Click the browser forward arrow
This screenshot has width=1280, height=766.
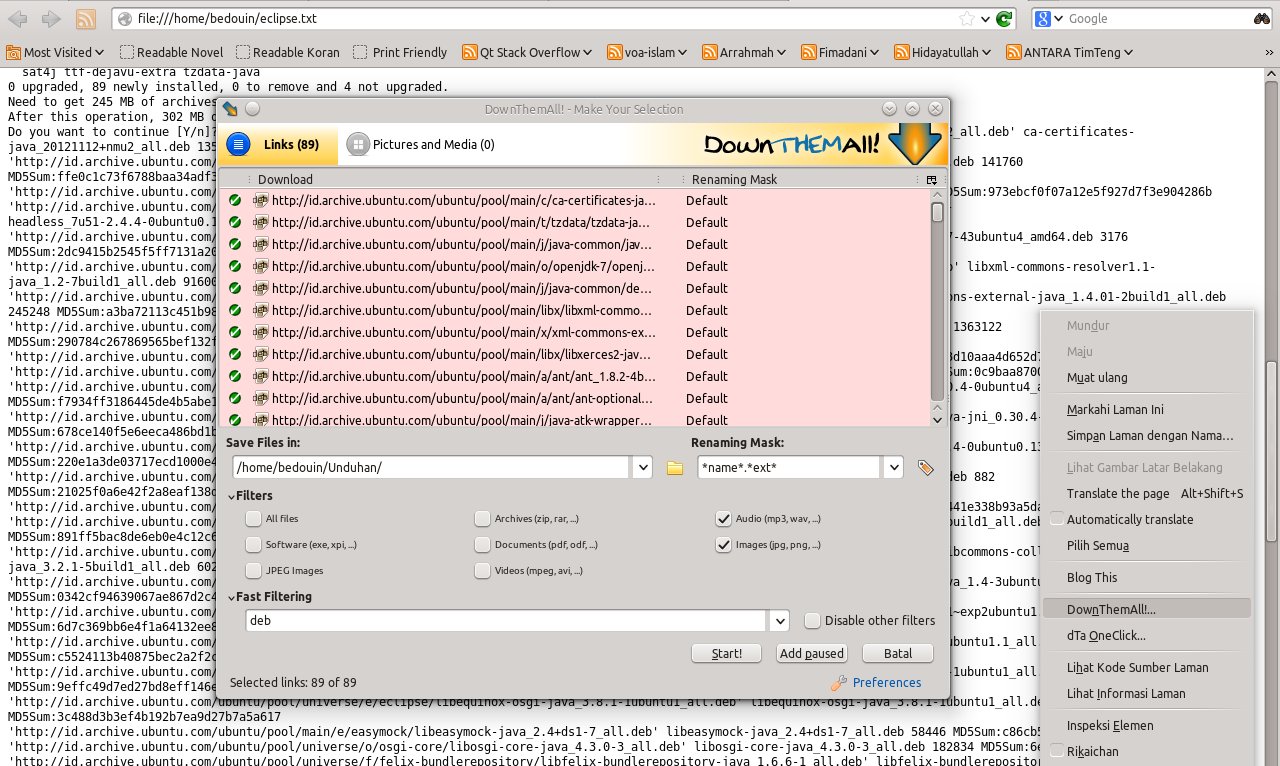click(51, 19)
